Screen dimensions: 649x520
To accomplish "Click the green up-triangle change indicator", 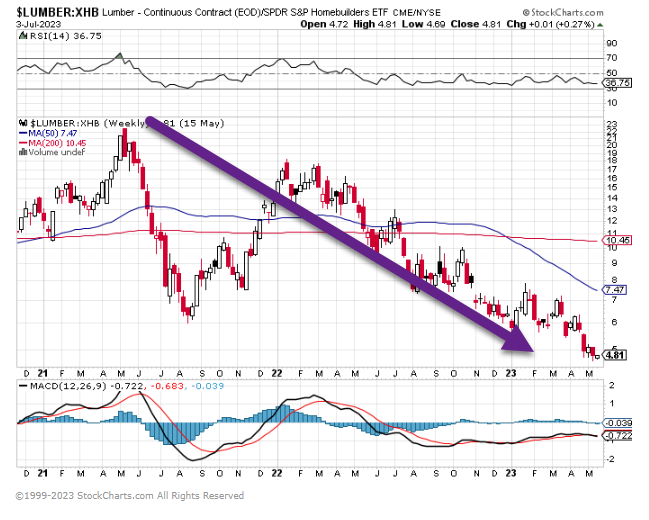I will pyautogui.click(x=600, y=25).
